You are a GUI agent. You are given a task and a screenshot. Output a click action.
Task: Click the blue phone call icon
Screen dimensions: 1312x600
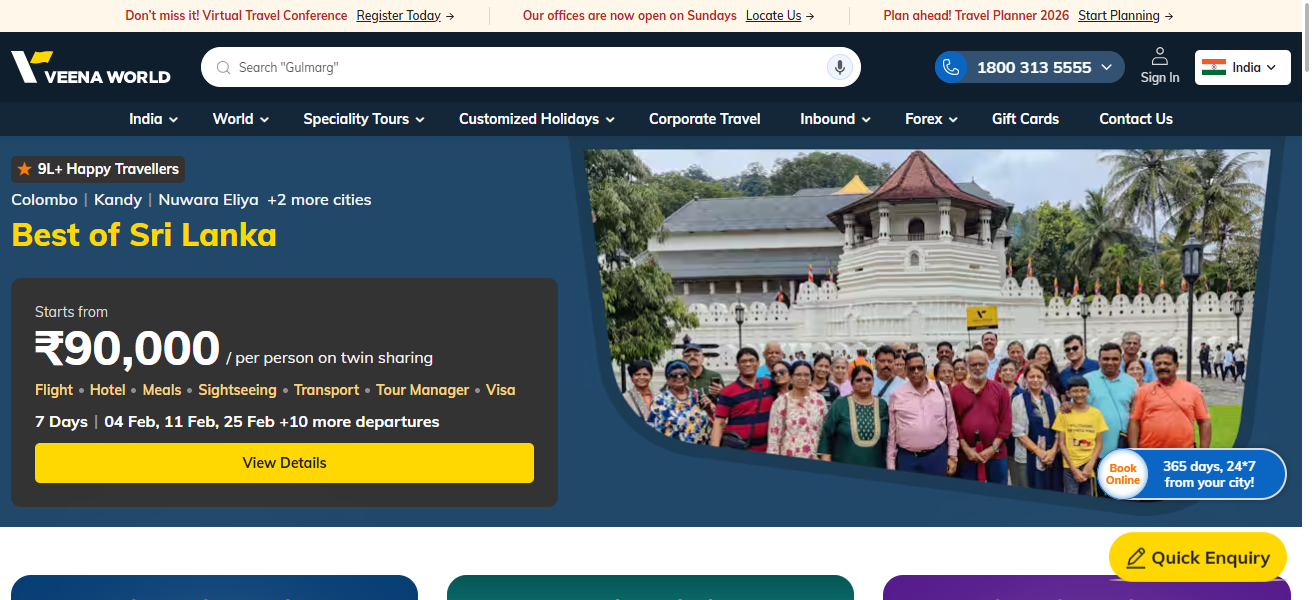coord(951,67)
